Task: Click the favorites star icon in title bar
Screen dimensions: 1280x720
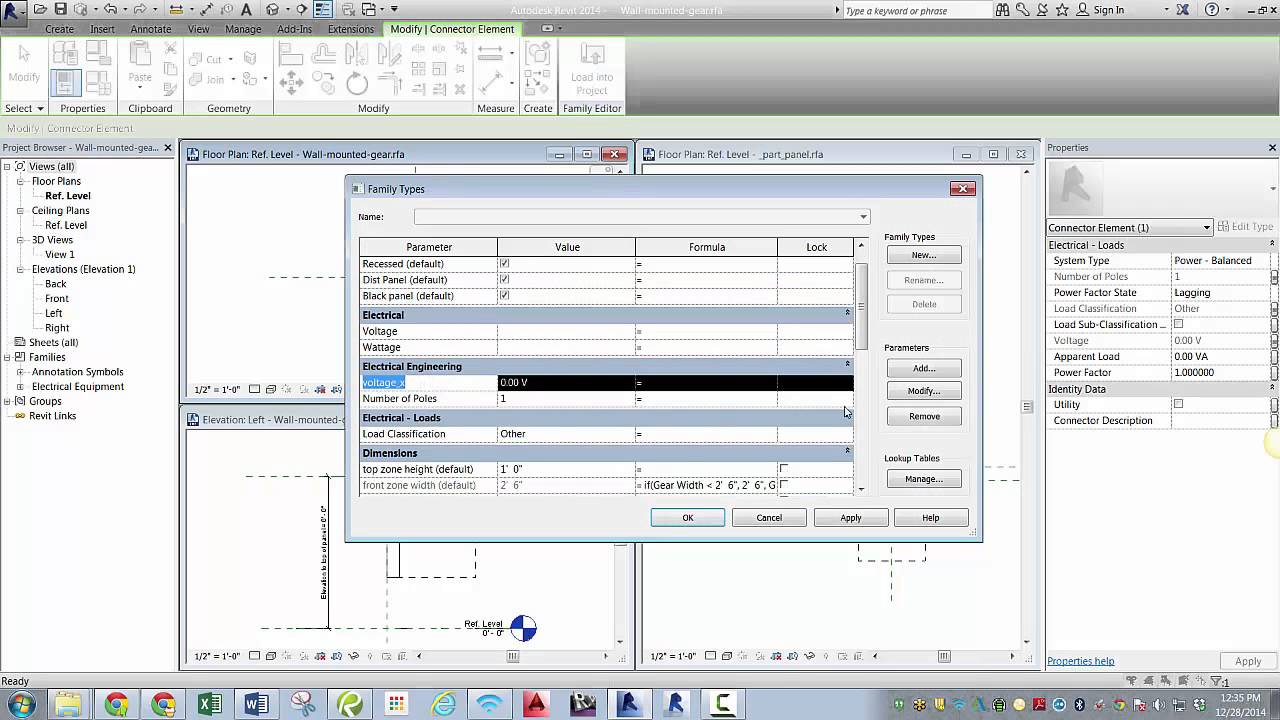Action: (1062, 10)
